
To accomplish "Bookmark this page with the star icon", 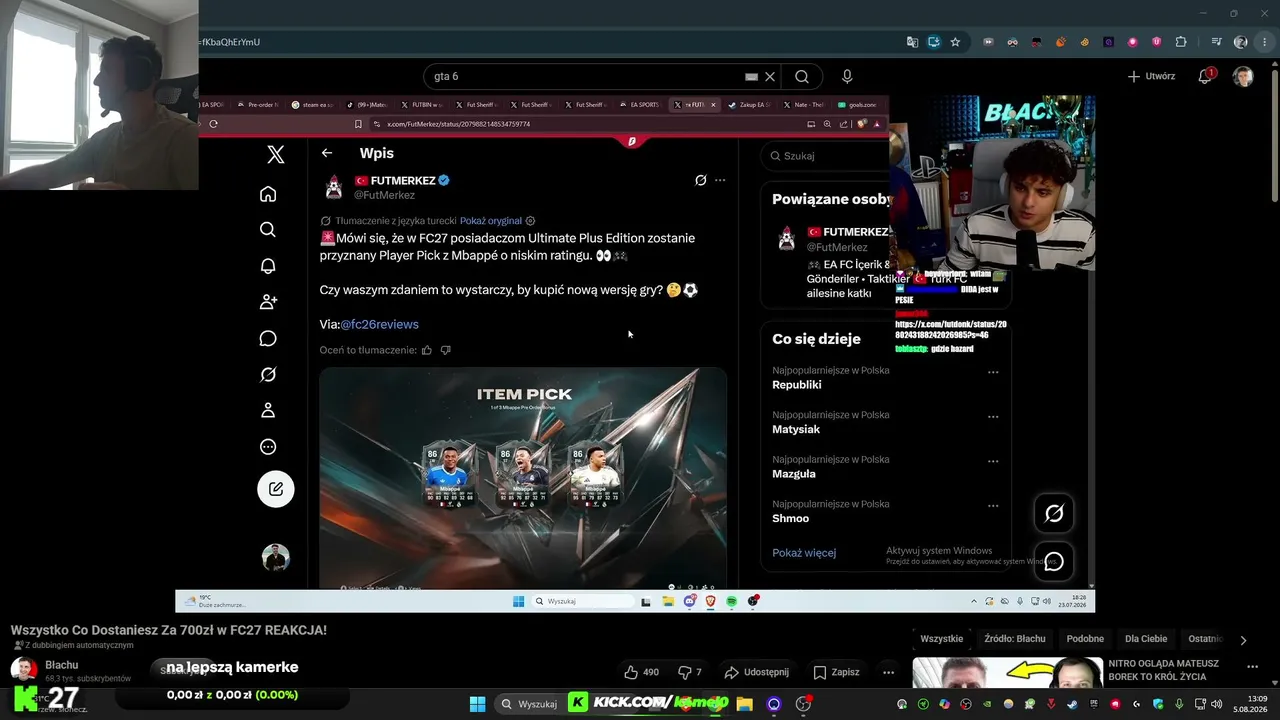I will pyautogui.click(x=955, y=42).
